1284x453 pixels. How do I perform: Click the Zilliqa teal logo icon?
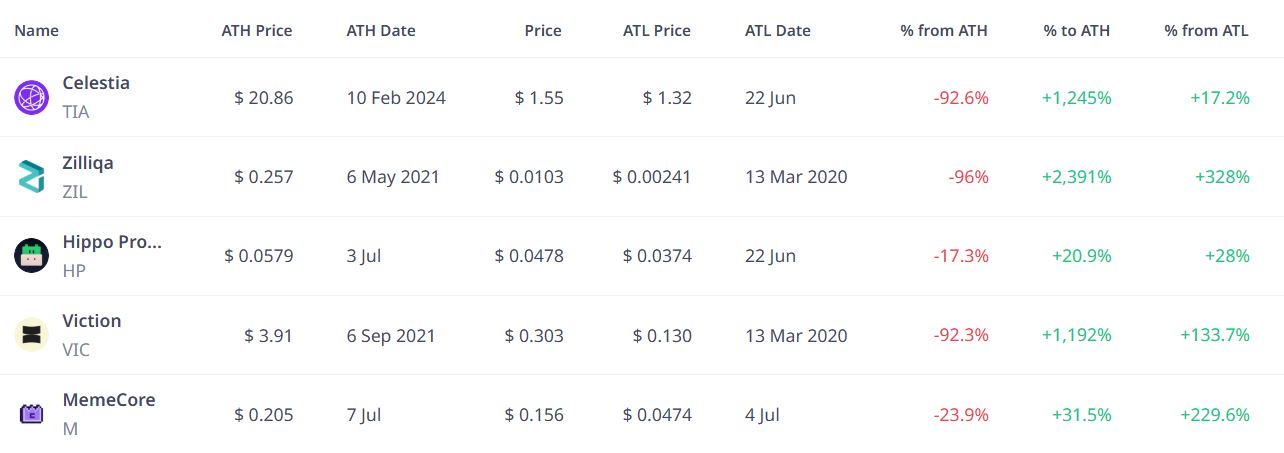point(31,176)
